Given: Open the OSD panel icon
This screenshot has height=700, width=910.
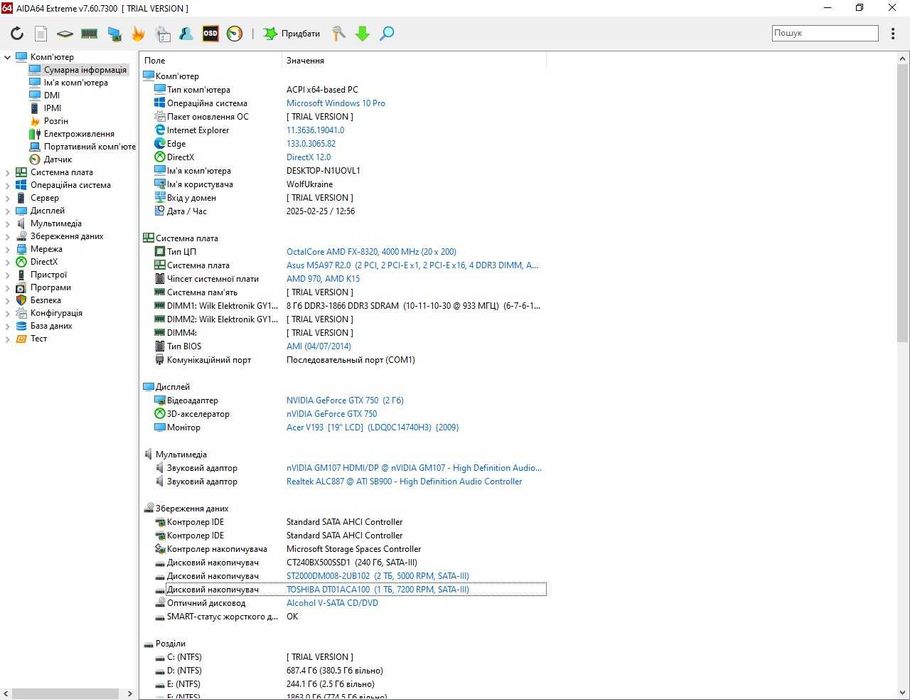Looking at the screenshot, I should (x=210, y=34).
